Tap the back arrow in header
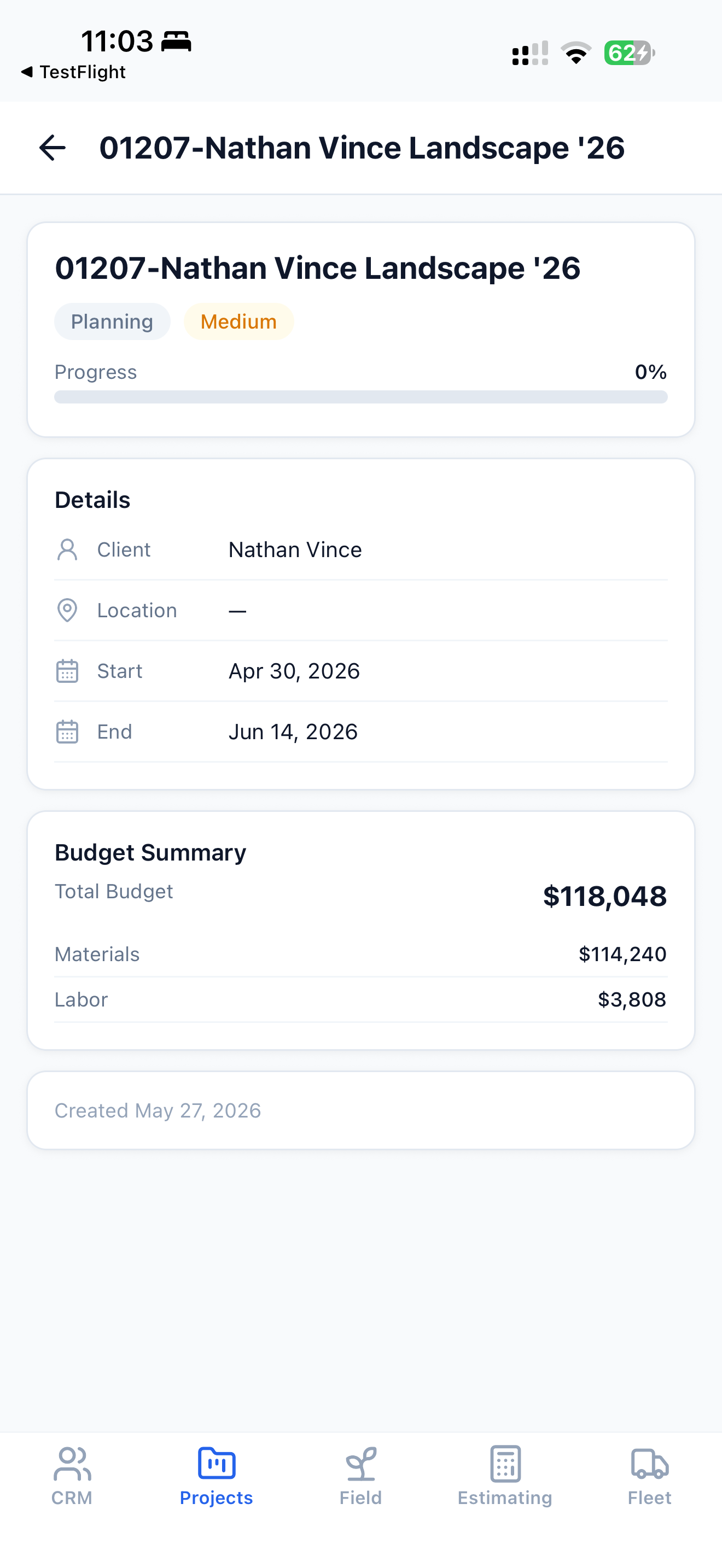This screenshot has width=722, height=1568. click(53, 148)
